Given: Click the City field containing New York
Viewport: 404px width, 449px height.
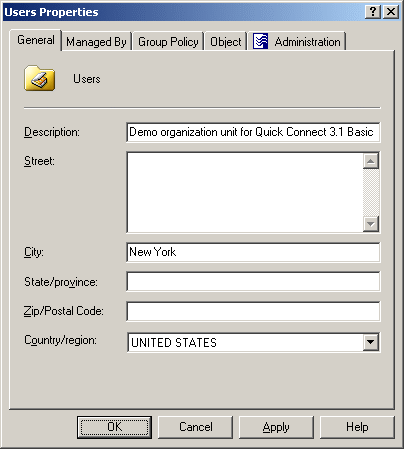Looking at the screenshot, I should [x=253, y=252].
